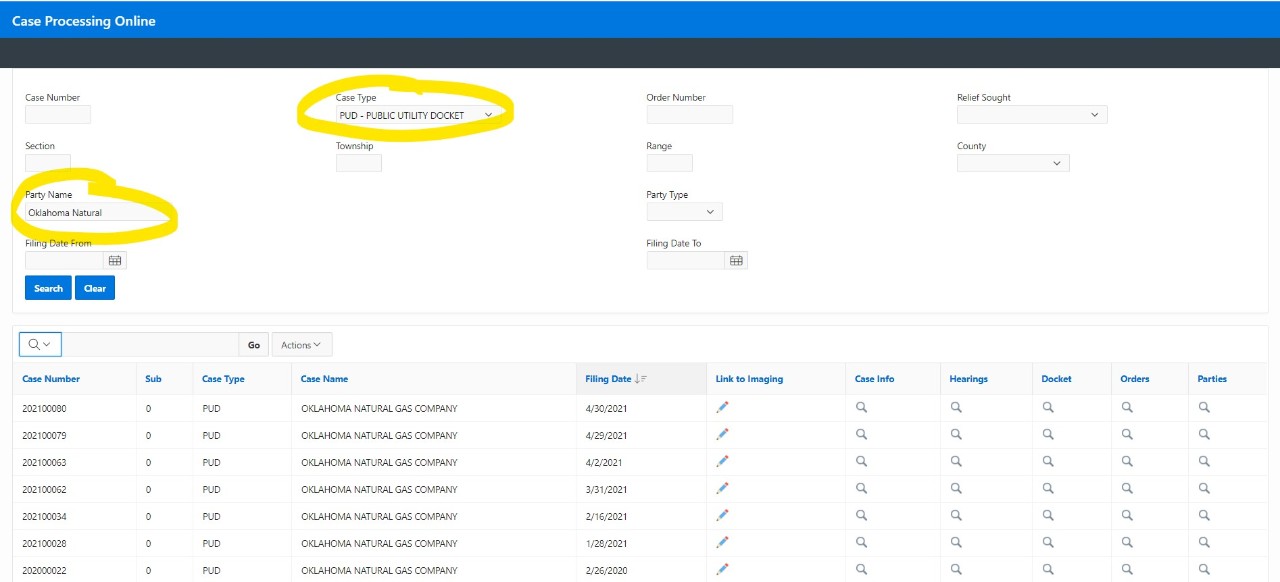This screenshot has height=582, width=1280.
Task: Open Hearings magnifier for case 202100063
Action: 956,462
